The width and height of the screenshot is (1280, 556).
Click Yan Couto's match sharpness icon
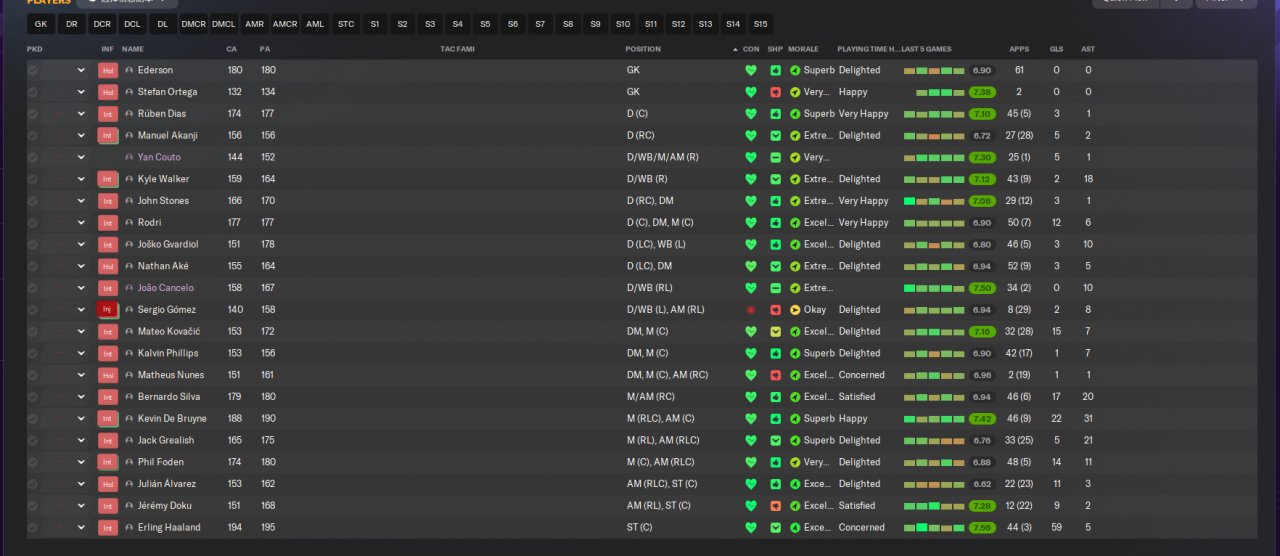click(x=775, y=157)
